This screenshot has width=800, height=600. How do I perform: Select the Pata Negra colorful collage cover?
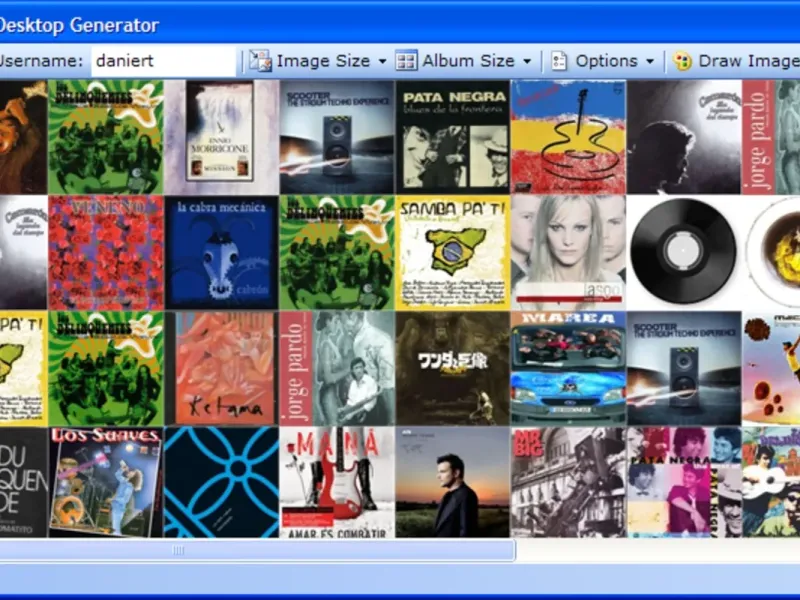pos(684,482)
